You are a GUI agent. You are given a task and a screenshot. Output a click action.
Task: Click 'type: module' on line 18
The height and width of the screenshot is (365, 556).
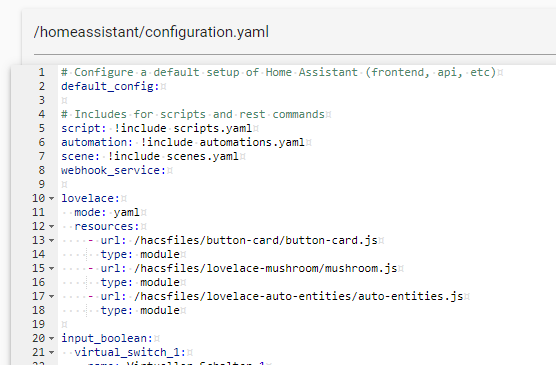pos(140,310)
